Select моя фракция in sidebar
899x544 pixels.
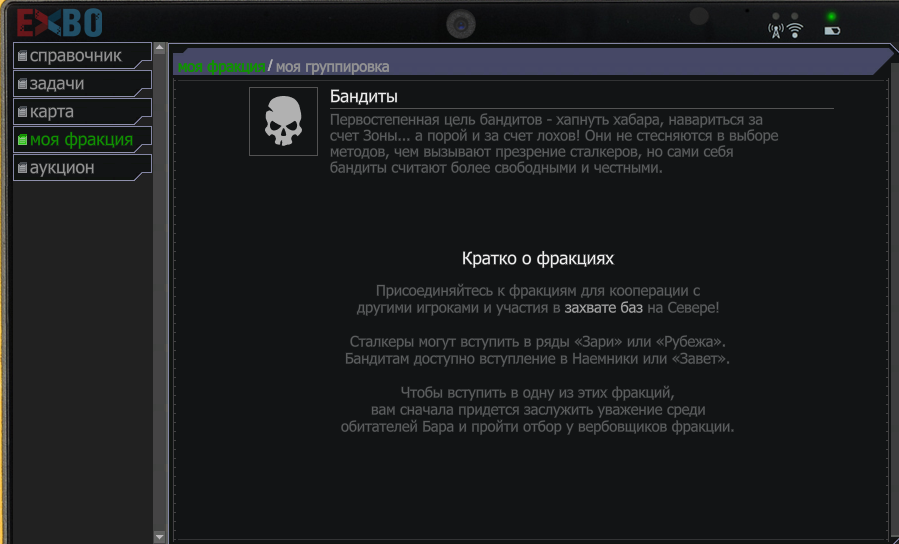tap(81, 140)
